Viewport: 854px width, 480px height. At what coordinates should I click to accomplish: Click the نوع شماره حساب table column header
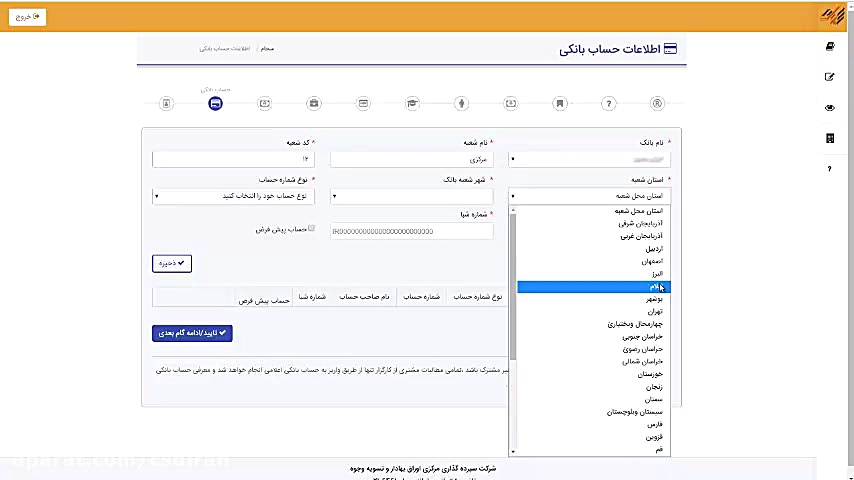click(x=478, y=297)
